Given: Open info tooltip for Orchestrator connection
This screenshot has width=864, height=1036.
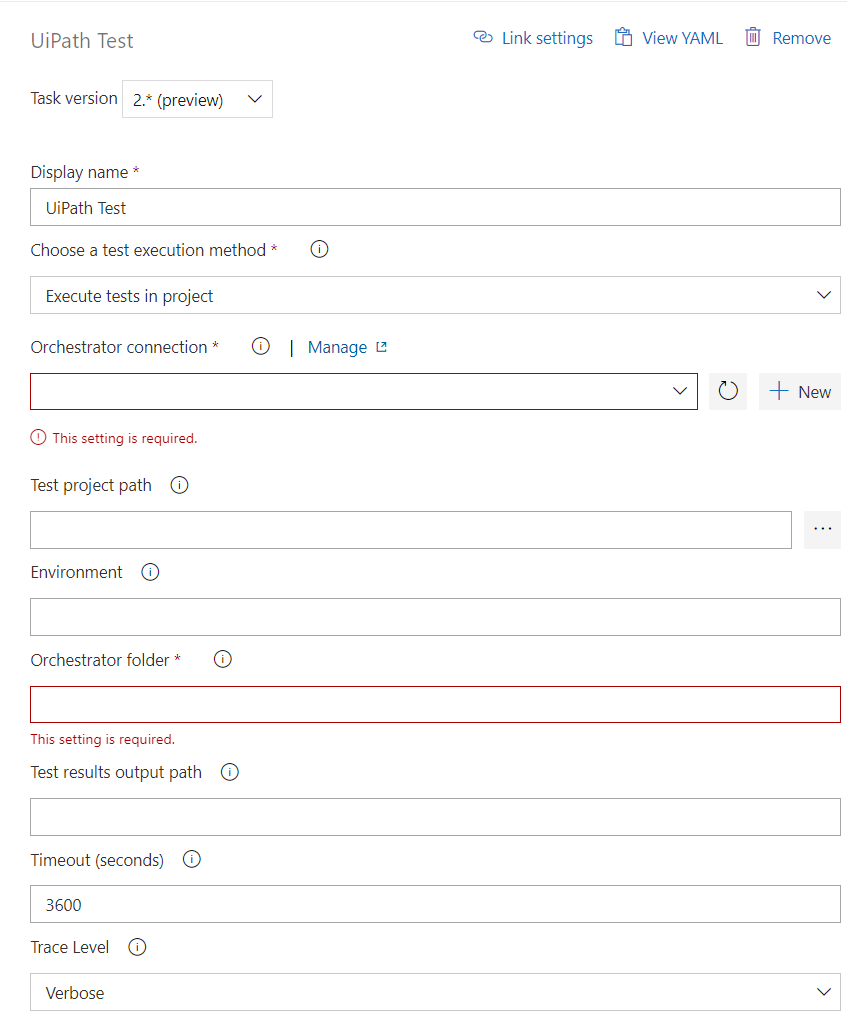Looking at the screenshot, I should [x=261, y=346].
